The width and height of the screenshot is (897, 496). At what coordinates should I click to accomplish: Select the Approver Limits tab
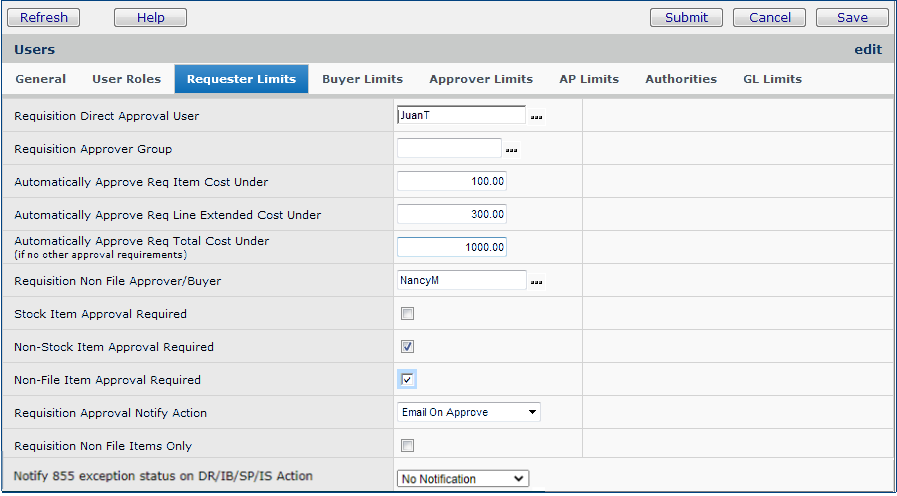coord(481,79)
